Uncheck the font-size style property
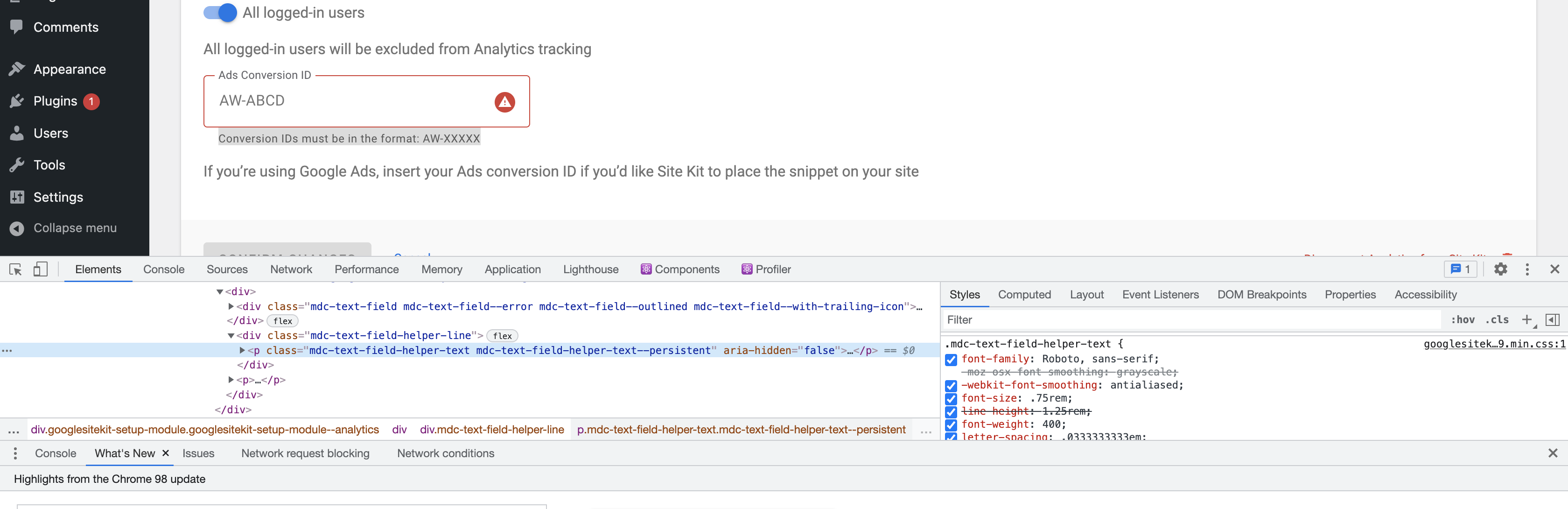This screenshot has height=509, width=1568. [951, 399]
